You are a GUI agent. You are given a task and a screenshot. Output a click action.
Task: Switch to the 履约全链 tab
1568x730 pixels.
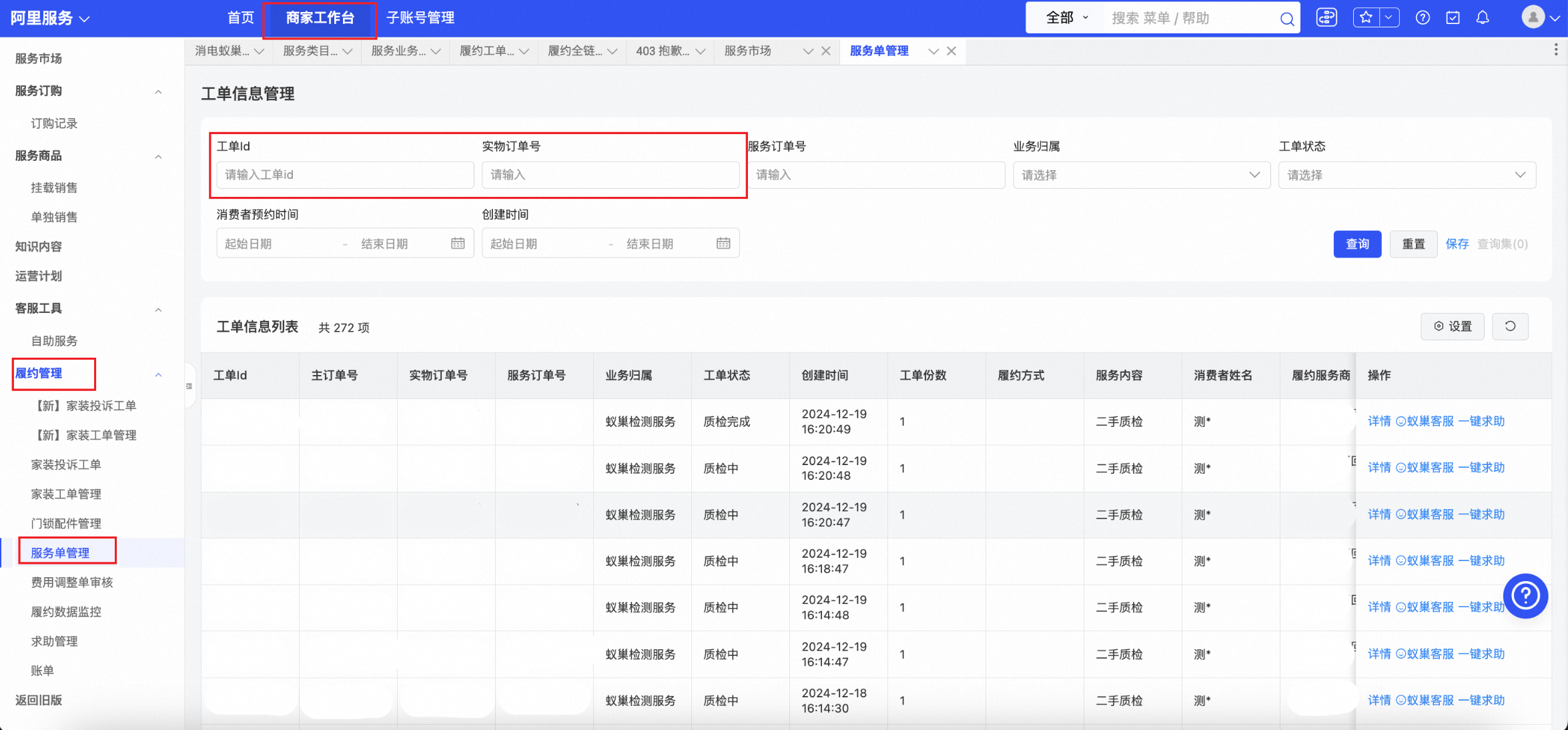[575, 51]
